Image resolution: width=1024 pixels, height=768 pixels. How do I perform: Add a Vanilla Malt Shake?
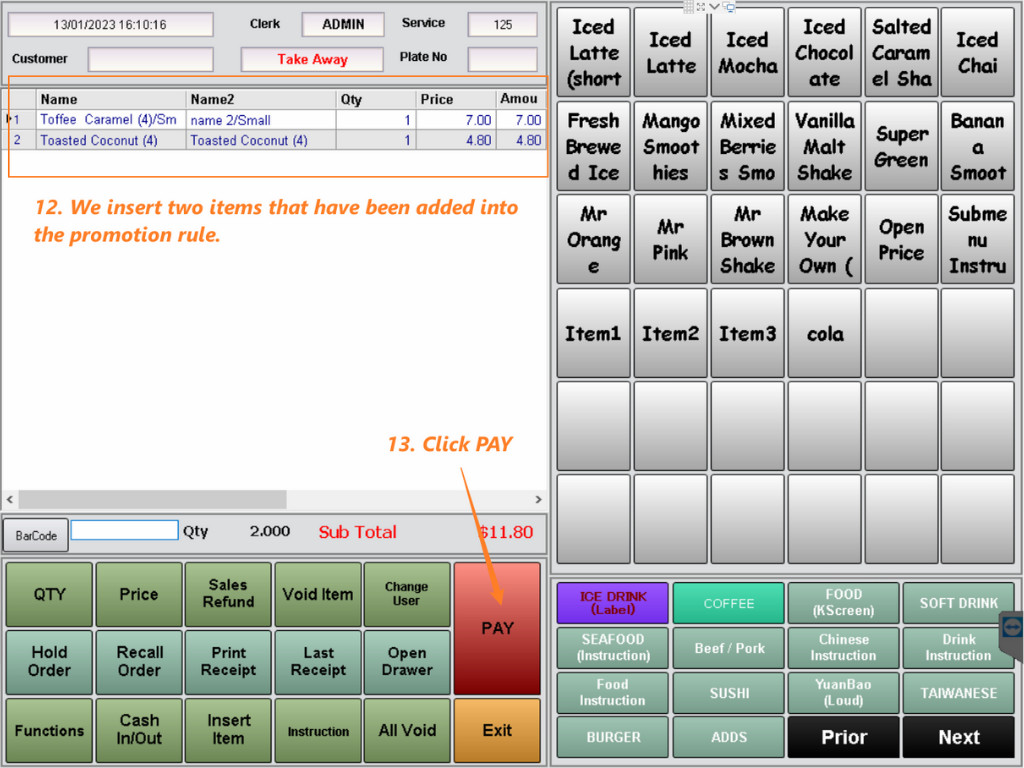pos(824,146)
